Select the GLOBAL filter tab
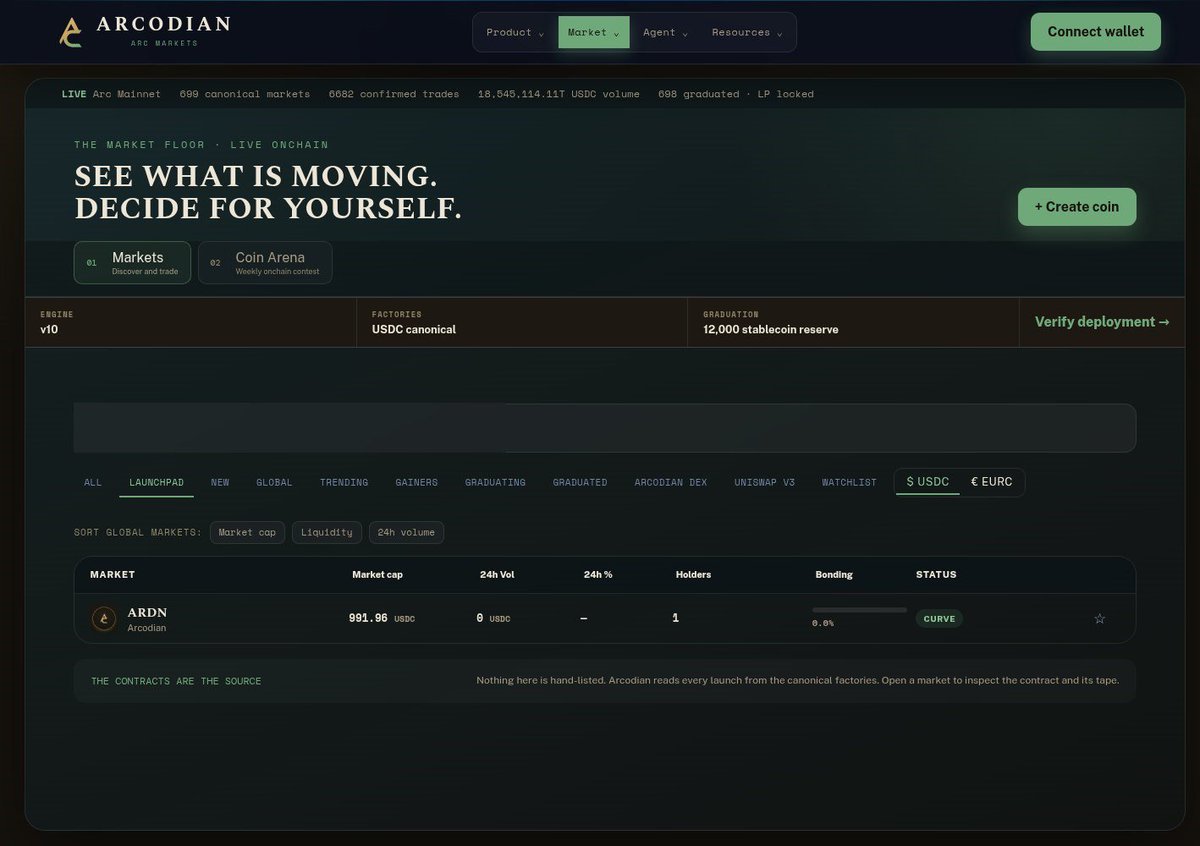The width and height of the screenshot is (1200, 846). pyautogui.click(x=274, y=482)
